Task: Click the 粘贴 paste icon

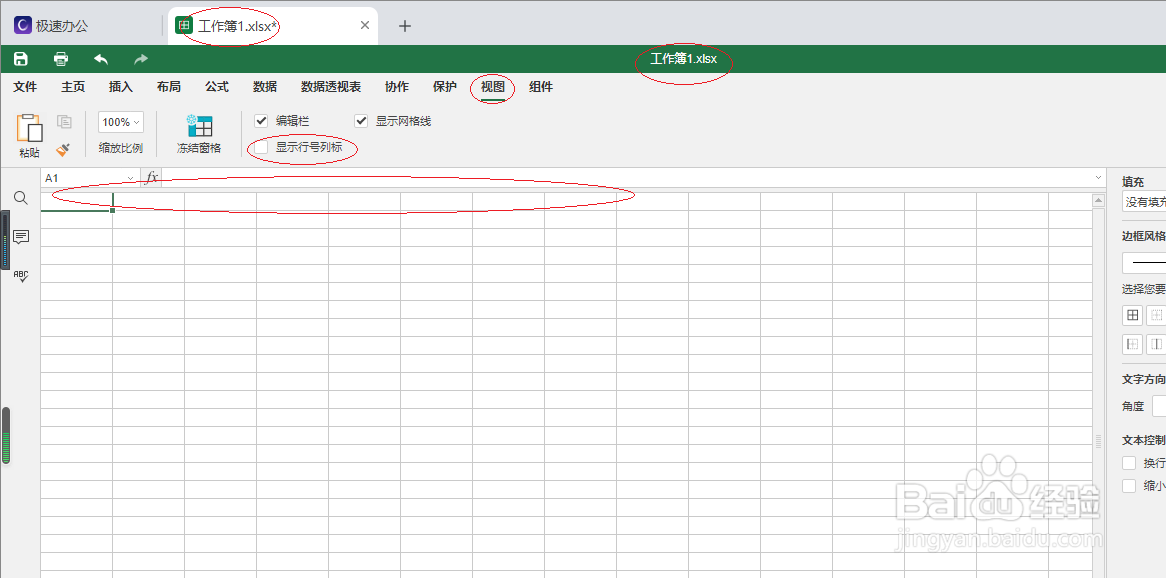Action: pyautogui.click(x=29, y=127)
